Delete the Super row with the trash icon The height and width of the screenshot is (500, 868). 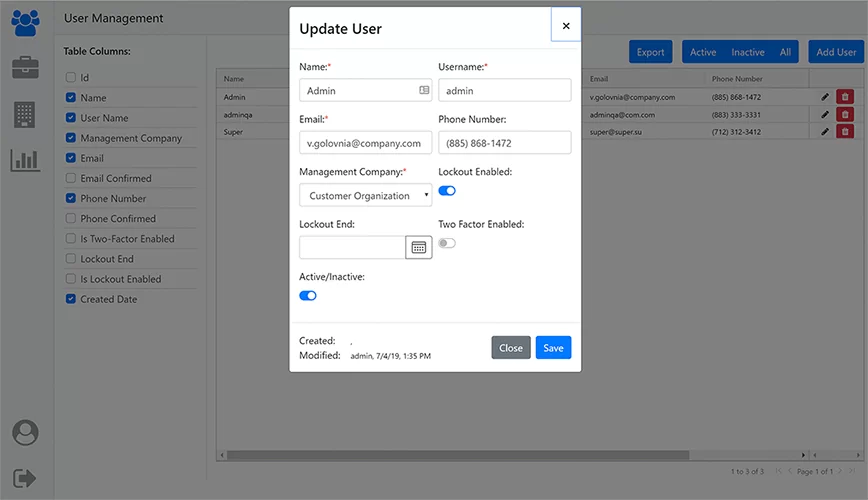tap(845, 132)
